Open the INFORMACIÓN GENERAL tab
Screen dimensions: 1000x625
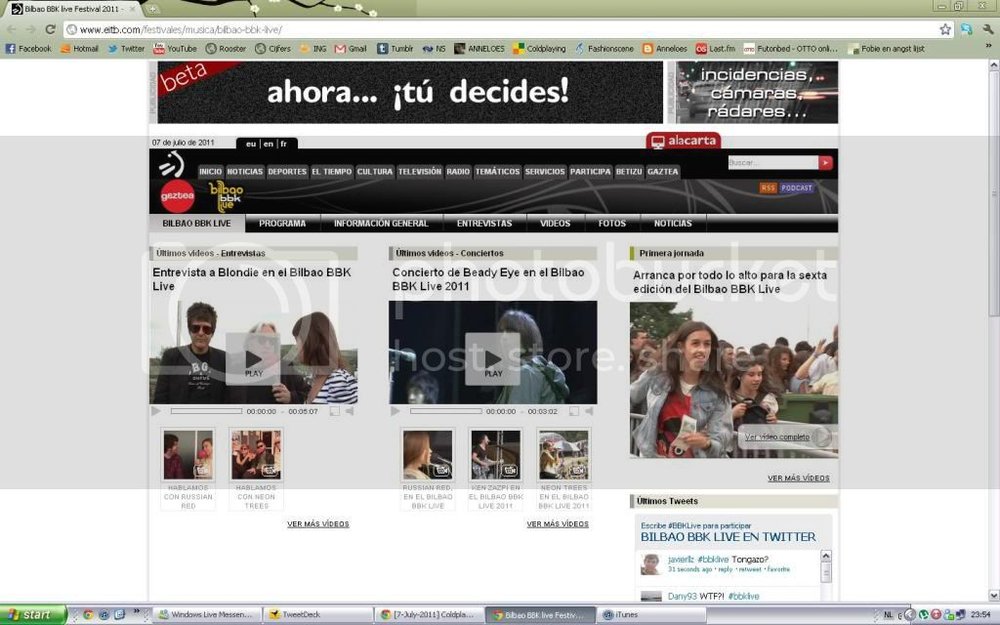[x=381, y=223]
